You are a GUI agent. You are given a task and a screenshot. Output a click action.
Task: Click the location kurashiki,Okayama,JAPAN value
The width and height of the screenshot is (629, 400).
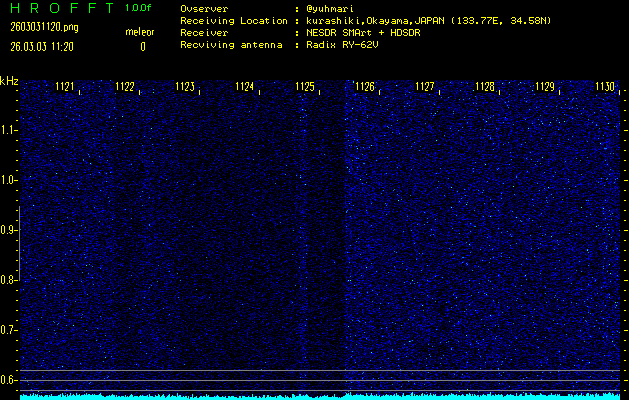(428, 21)
